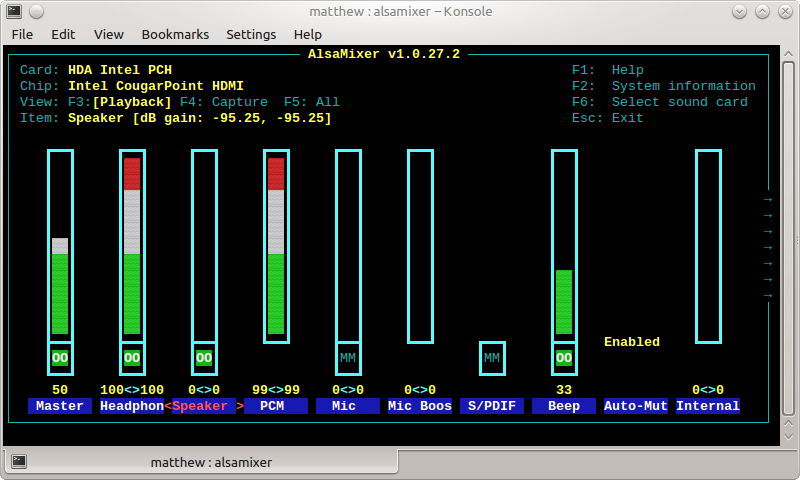The image size is (800, 480).
Task: Click the 'F1: Help' shortcut text
Action: tap(608, 70)
